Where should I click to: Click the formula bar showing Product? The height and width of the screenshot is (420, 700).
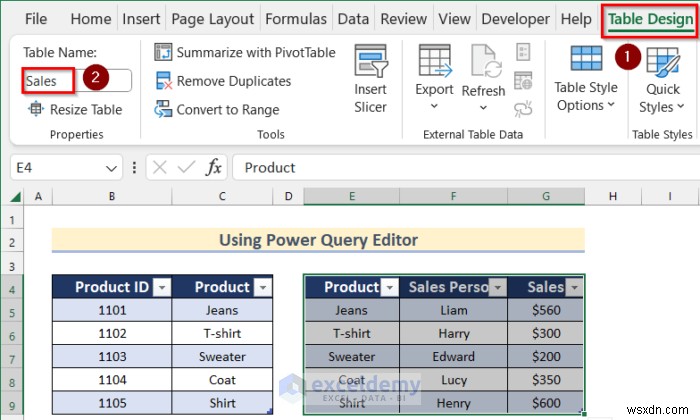pyautogui.click(x=464, y=168)
